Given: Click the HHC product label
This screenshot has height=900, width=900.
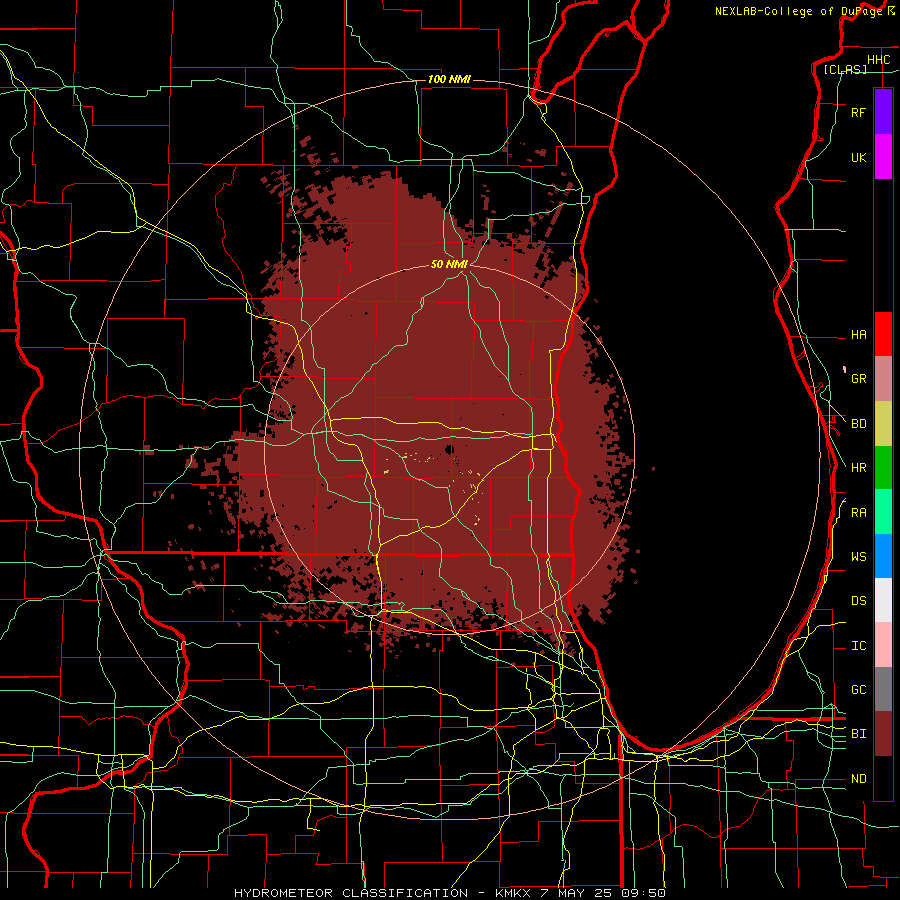Looking at the screenshot, I should 878,60.
